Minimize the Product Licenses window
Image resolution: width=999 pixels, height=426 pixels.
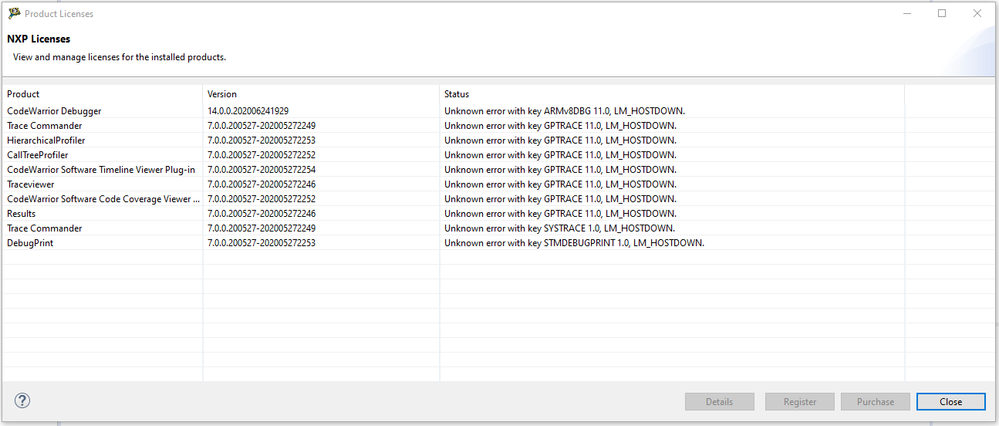[x=907, y=13]
